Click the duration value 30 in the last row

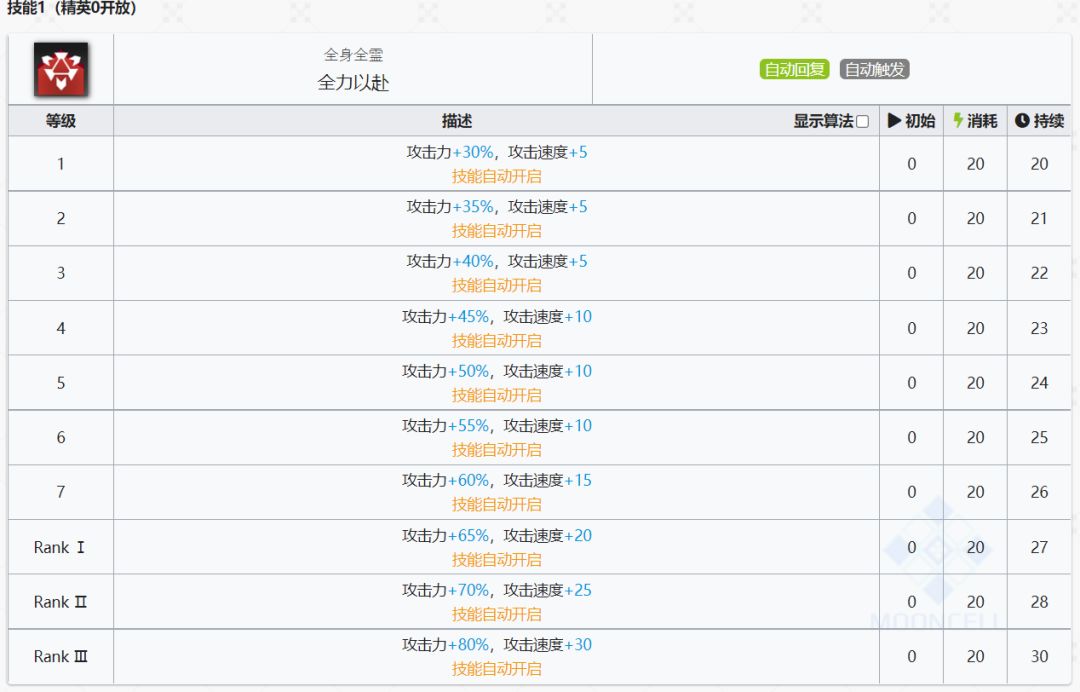(x=1039, y=657)
